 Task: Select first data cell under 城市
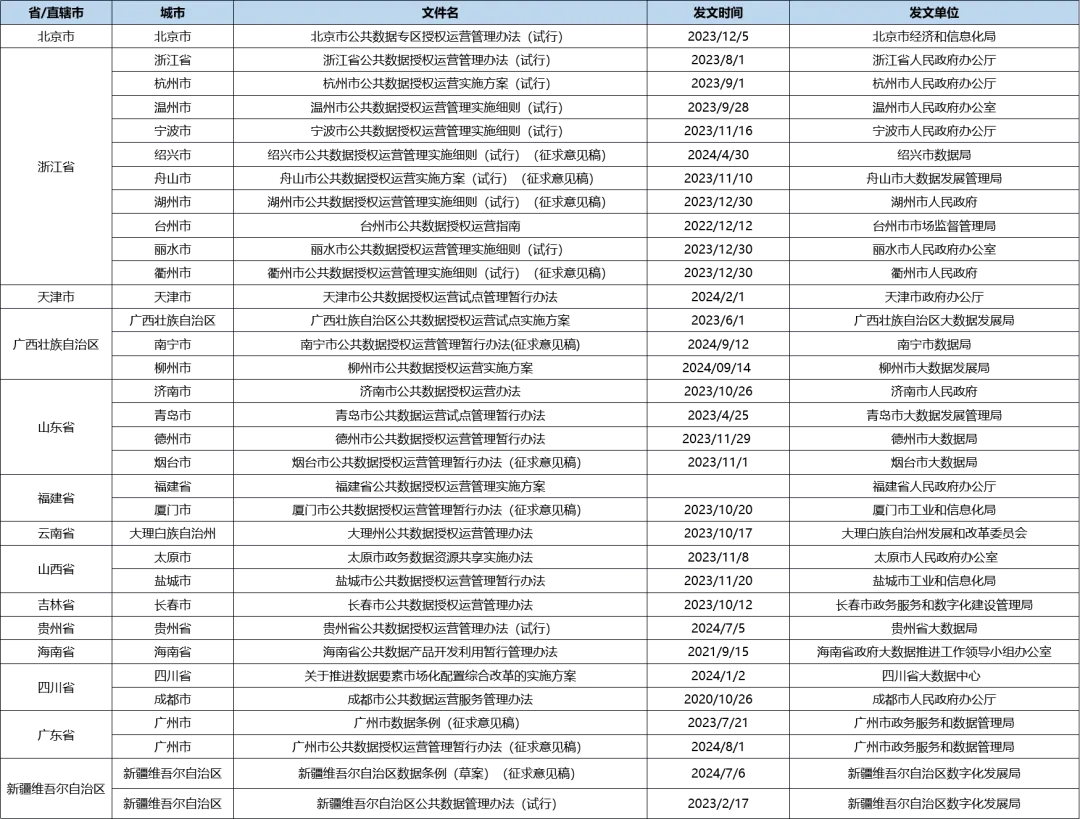tap(172, 32)
